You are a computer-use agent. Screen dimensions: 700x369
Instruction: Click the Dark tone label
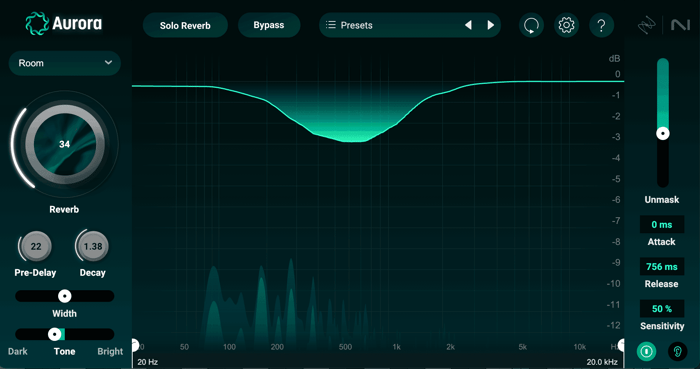tap(18, 352)
